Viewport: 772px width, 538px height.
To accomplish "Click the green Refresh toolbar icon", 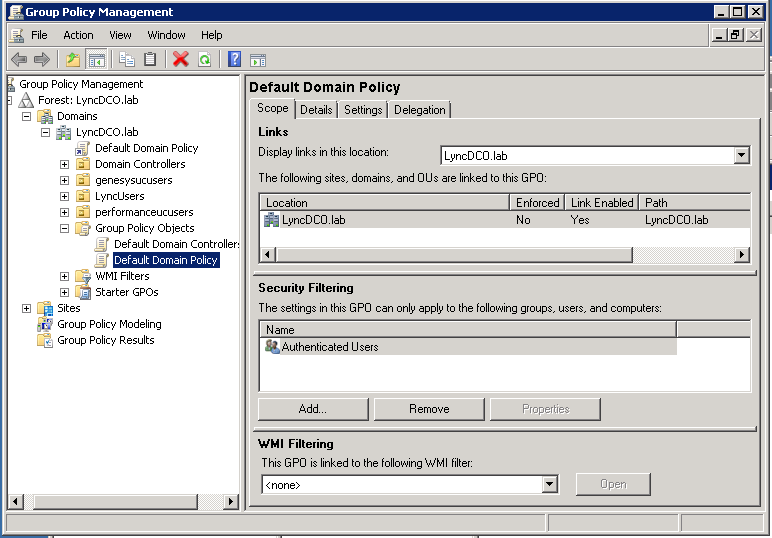I will click(205, 60).
